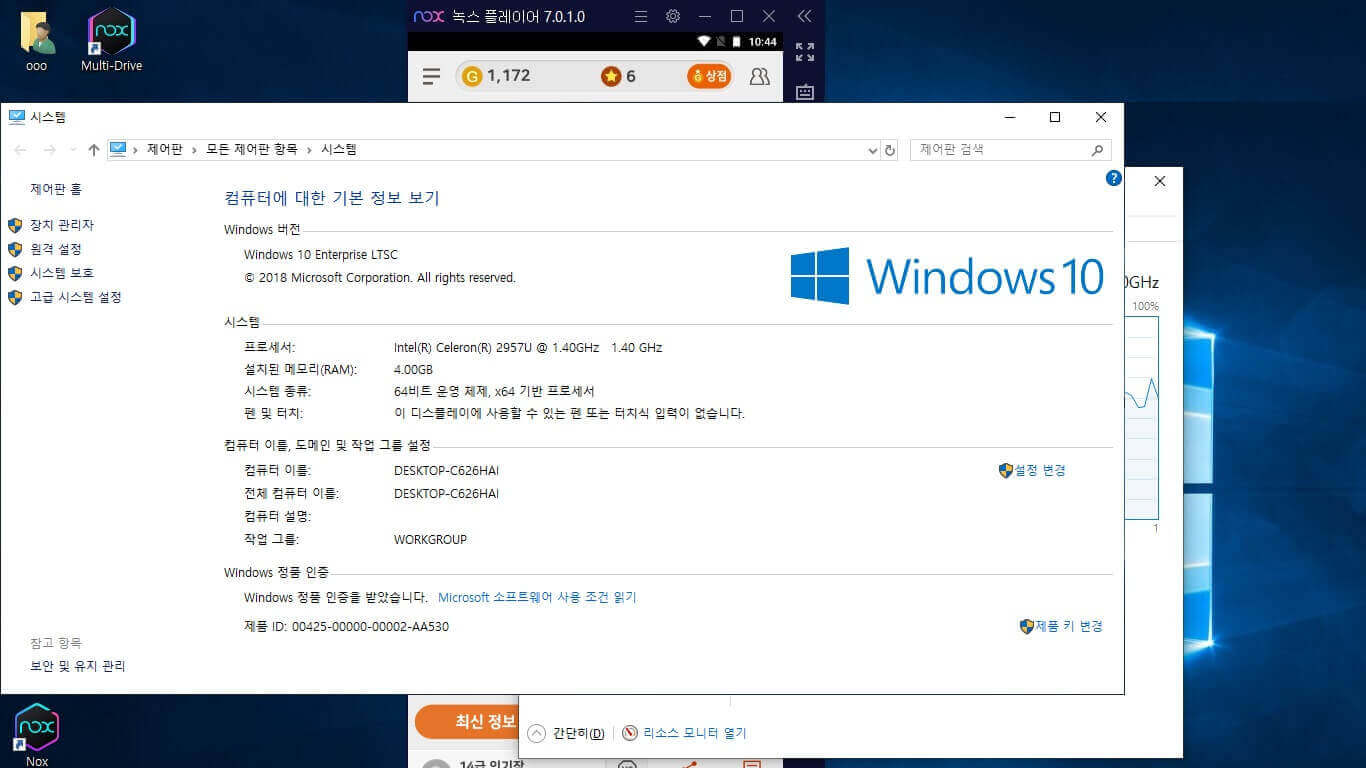The image size is (1366, 768).
Task: Open Advanced System Settings (고급 시스템 설정)
Action: pos(76,297)
